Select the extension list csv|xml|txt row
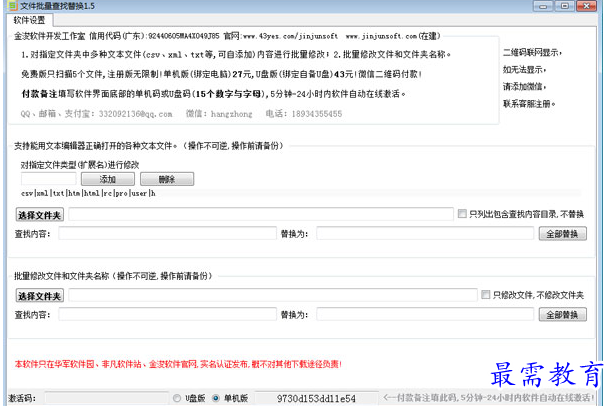Screen dimensions: 612x406 point(301,193)
